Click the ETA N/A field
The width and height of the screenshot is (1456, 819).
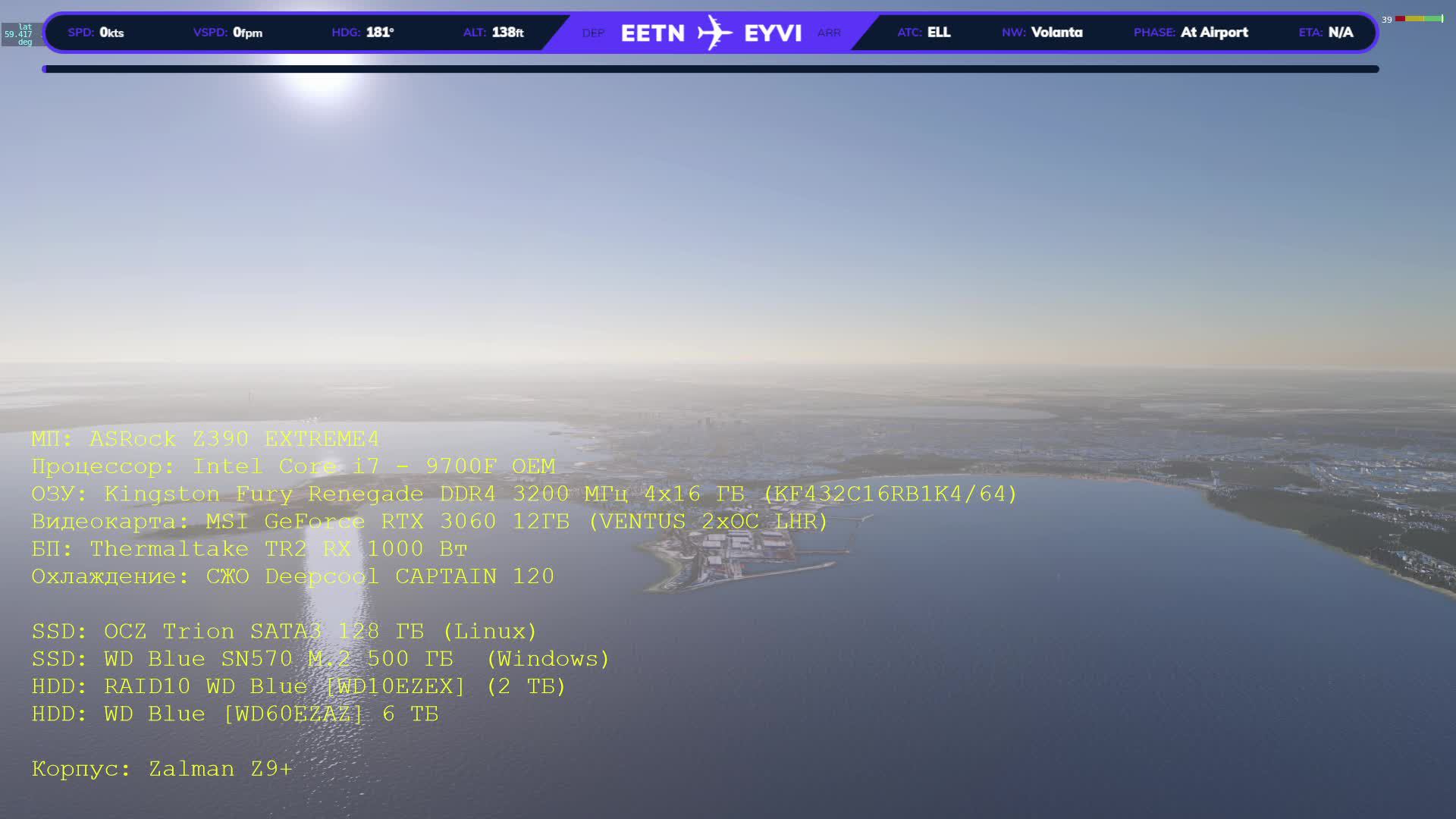point(1326,33)
